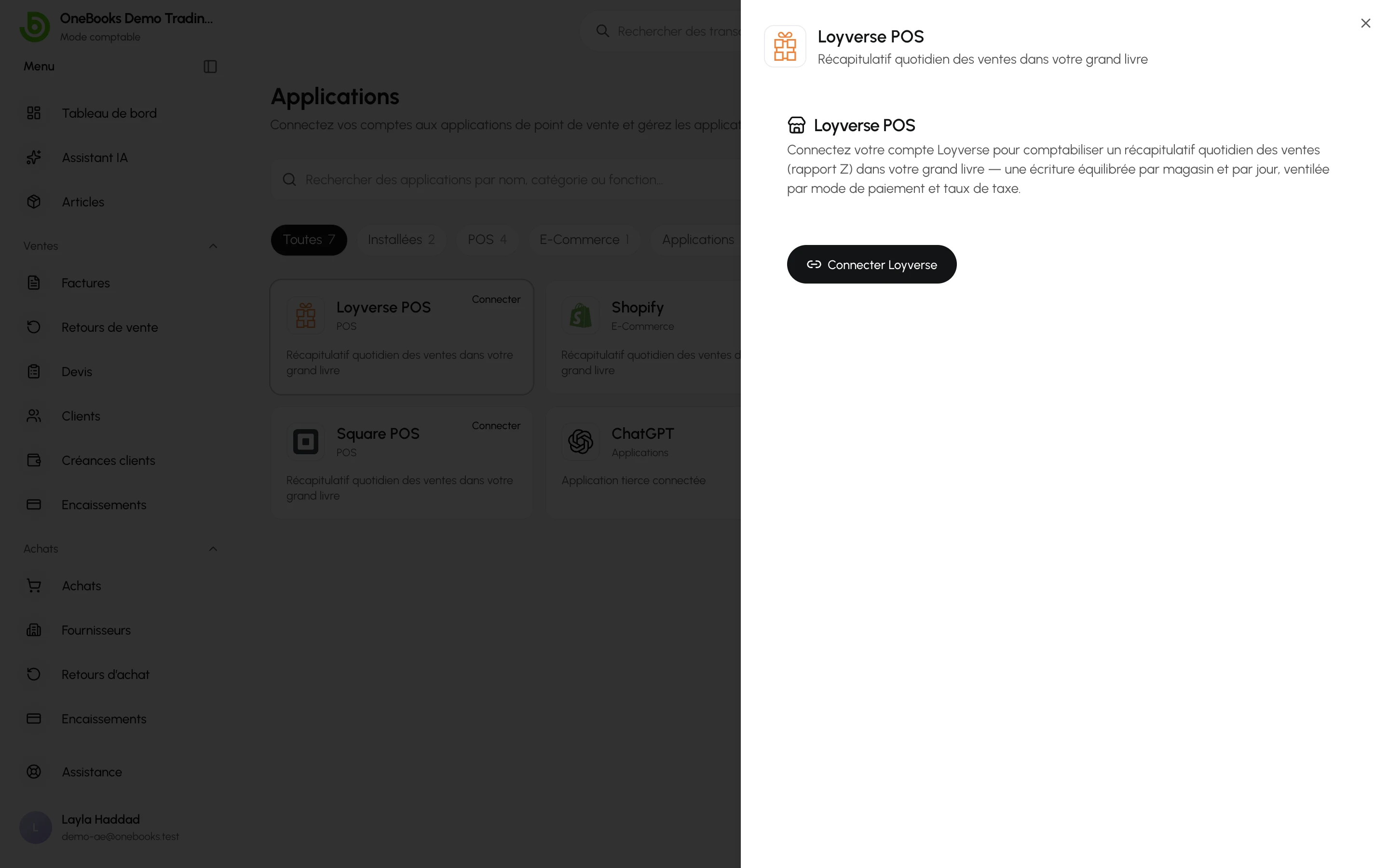Click the Shopify card title
The width and height of the screenshot is (1389, 868).
[637, 307]
